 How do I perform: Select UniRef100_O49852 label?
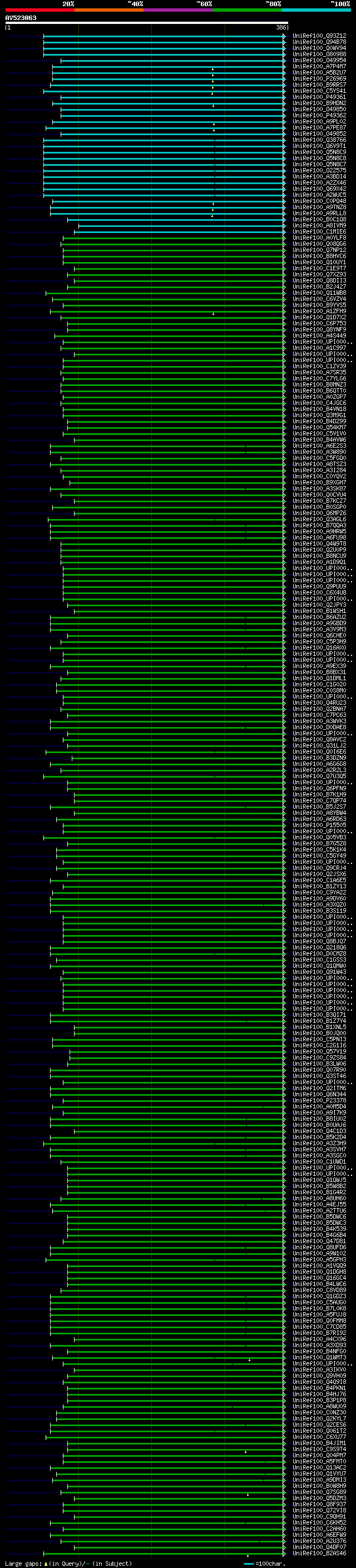(x=319, y=133)
